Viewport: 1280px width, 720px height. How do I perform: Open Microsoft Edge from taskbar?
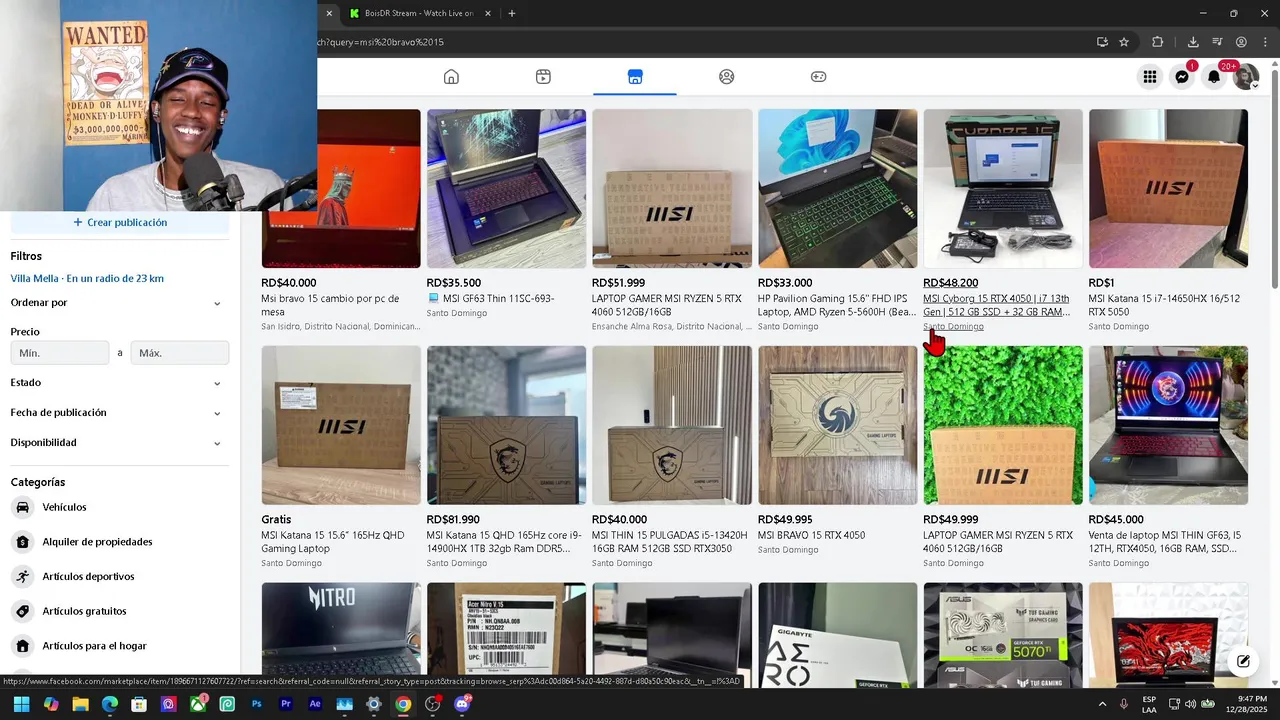[x=110, y=704]
